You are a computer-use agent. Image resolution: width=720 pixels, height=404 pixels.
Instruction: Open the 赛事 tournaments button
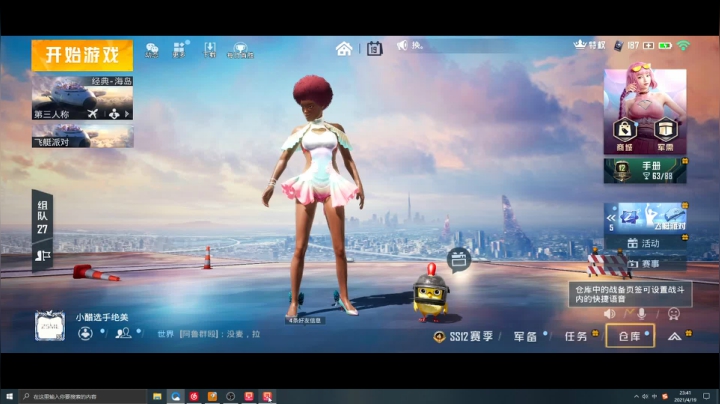point(645,264)
